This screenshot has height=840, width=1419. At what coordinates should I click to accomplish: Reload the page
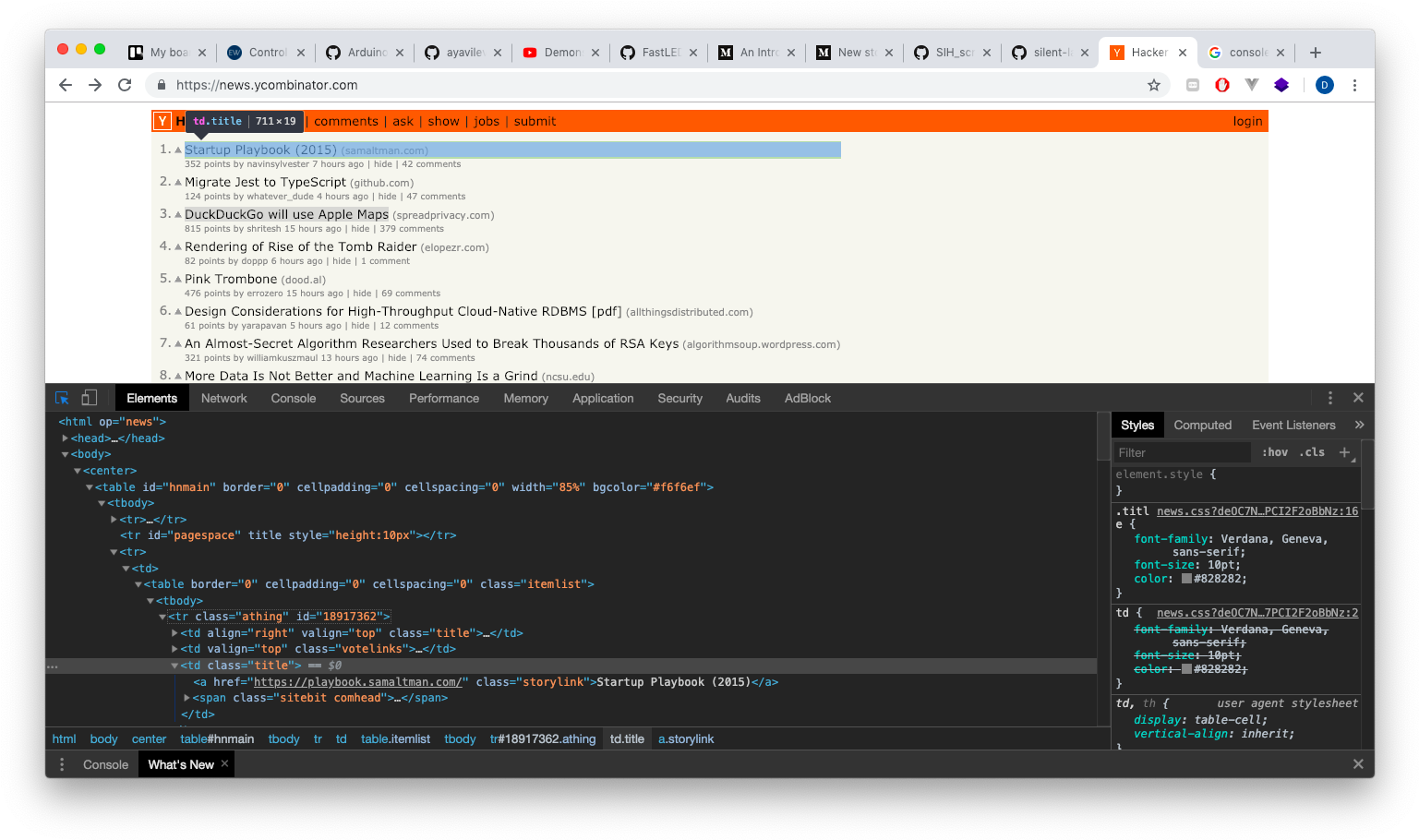click(125, 85)
